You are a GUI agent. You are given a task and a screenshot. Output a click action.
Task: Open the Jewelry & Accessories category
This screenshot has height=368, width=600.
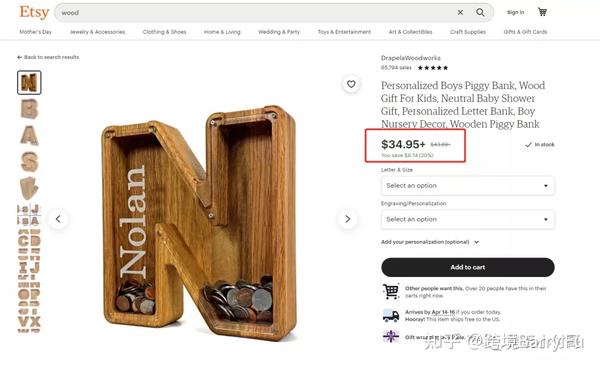pyautogui.click(x=97, y=32)
